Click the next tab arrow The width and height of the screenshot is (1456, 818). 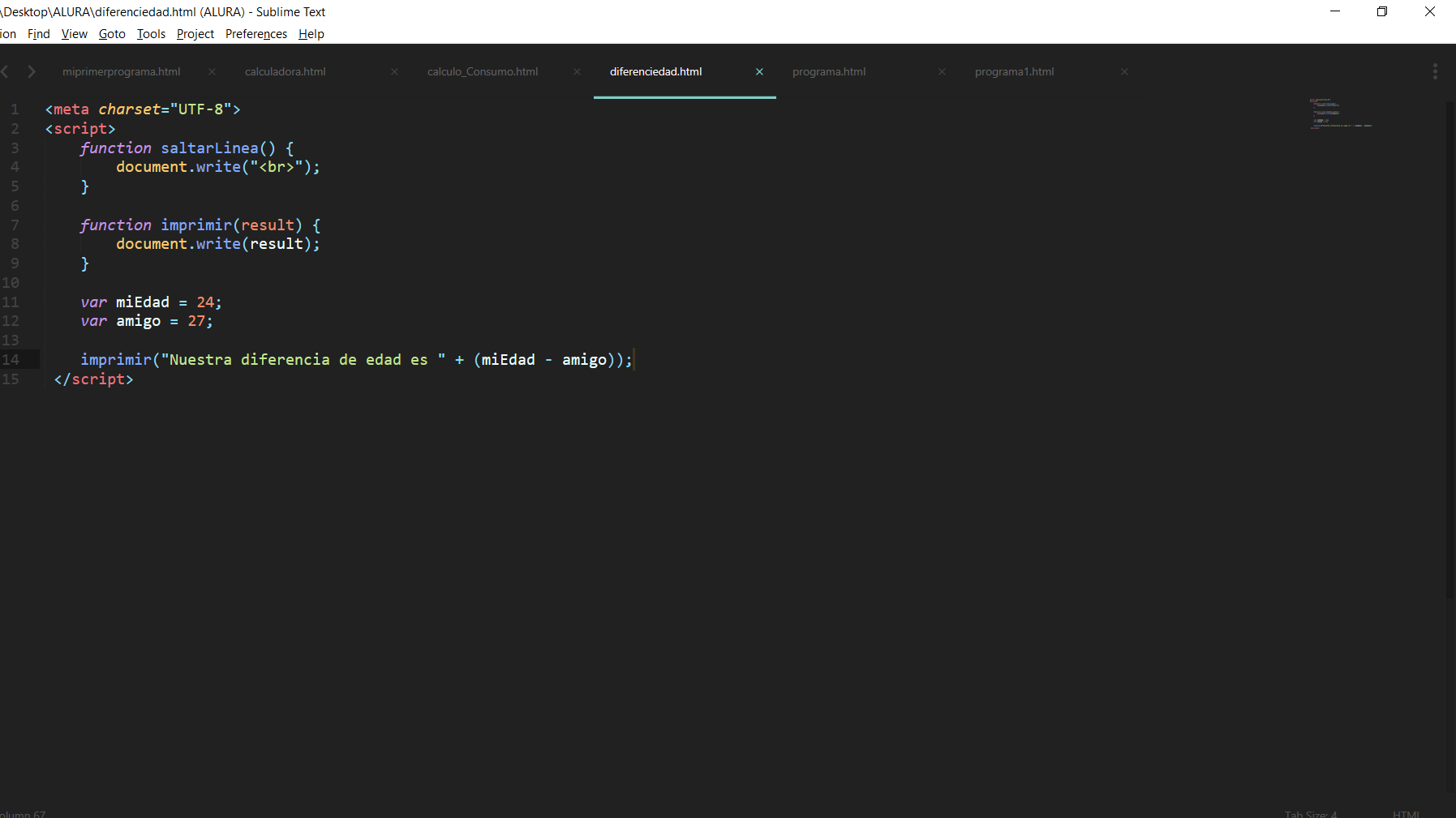click(x=31, y=71)
